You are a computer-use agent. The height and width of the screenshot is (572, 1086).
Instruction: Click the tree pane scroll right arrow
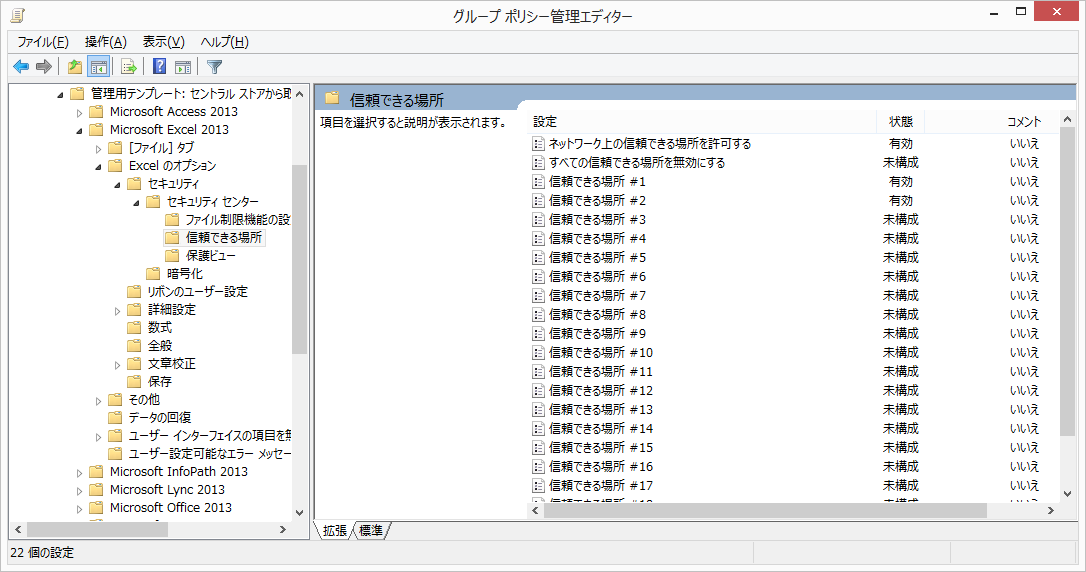(283, 530)
